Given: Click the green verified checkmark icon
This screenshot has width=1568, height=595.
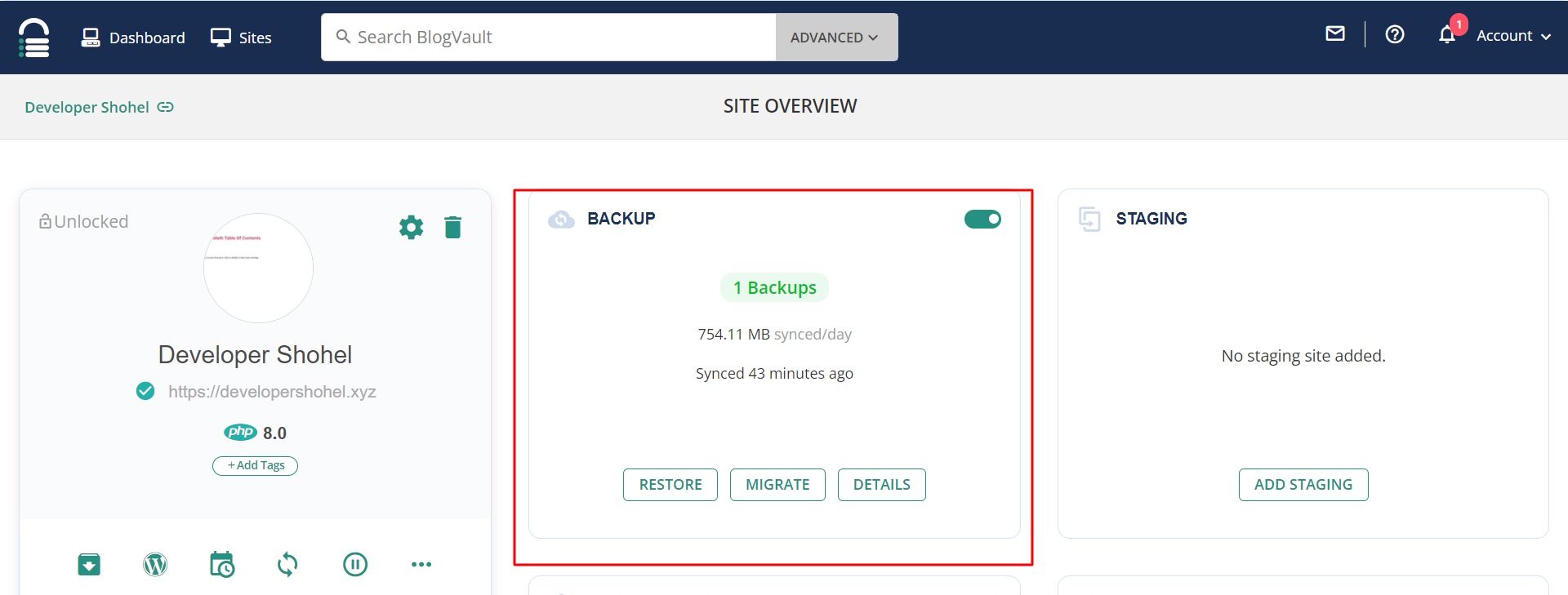Looking at the screenshot, I should 145,391.
